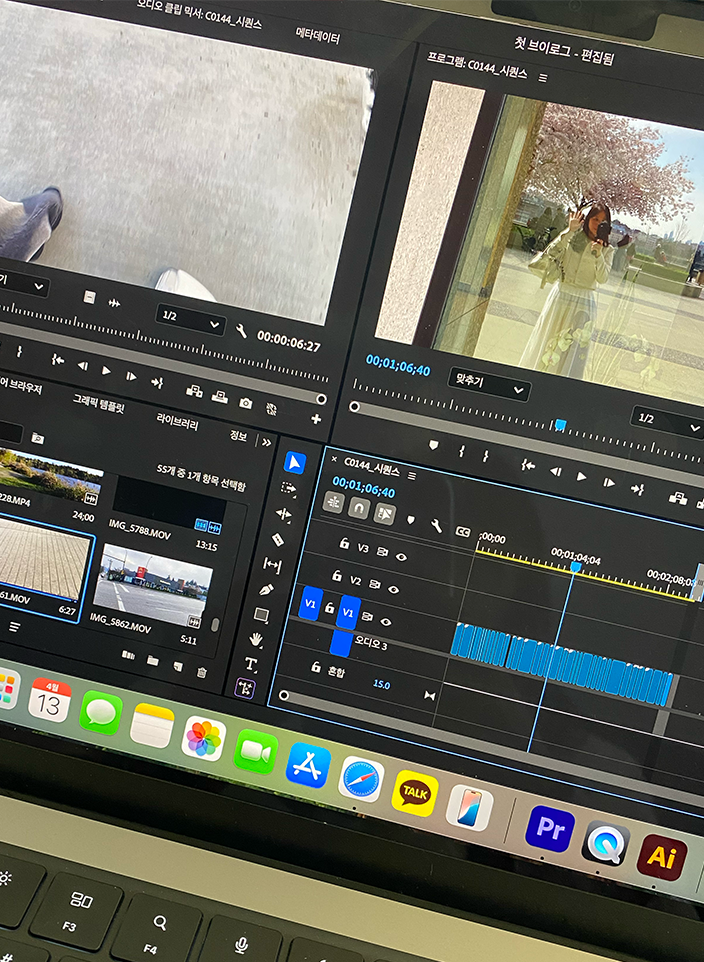Hide the V1 track output eye
This screenshot has width=704, height=962.
tap(386, 621)
